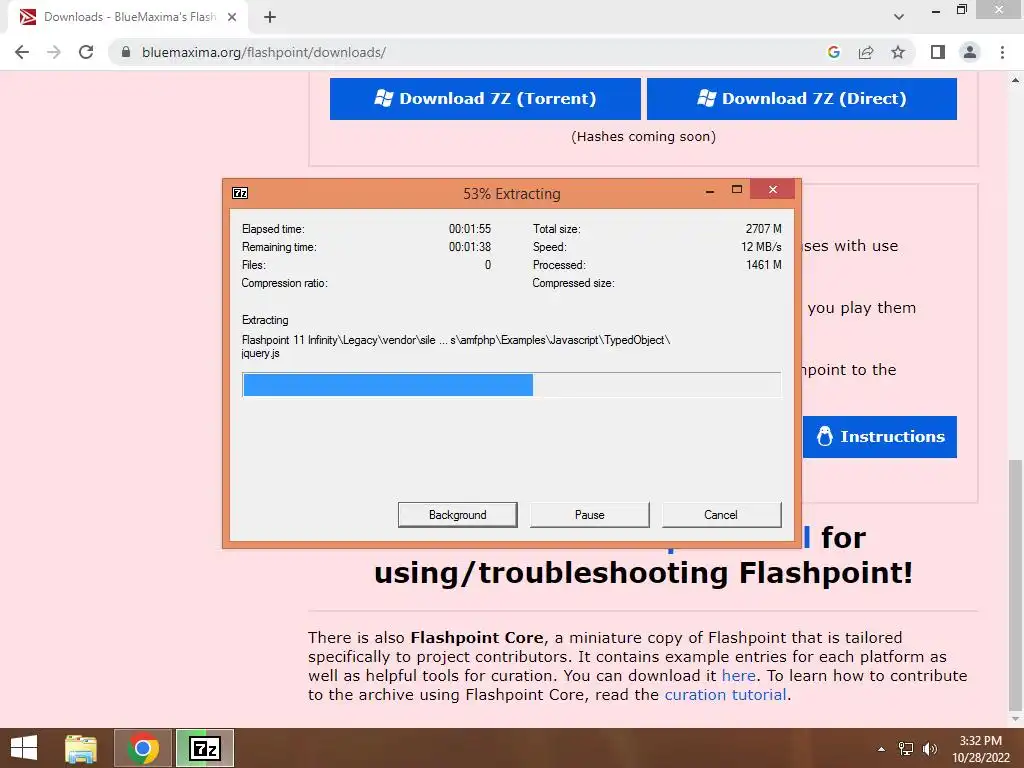Close the 53% Extracting dialog
The height and width of the screenshot is (768, 1024).
pyautogui.click(x=773, y=189)
